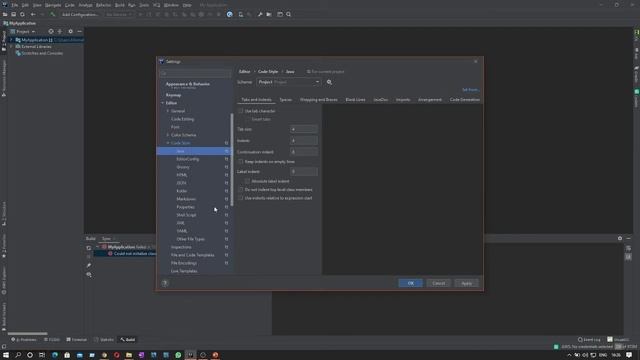Open folder icon in main toolbar

click(5, 14)
